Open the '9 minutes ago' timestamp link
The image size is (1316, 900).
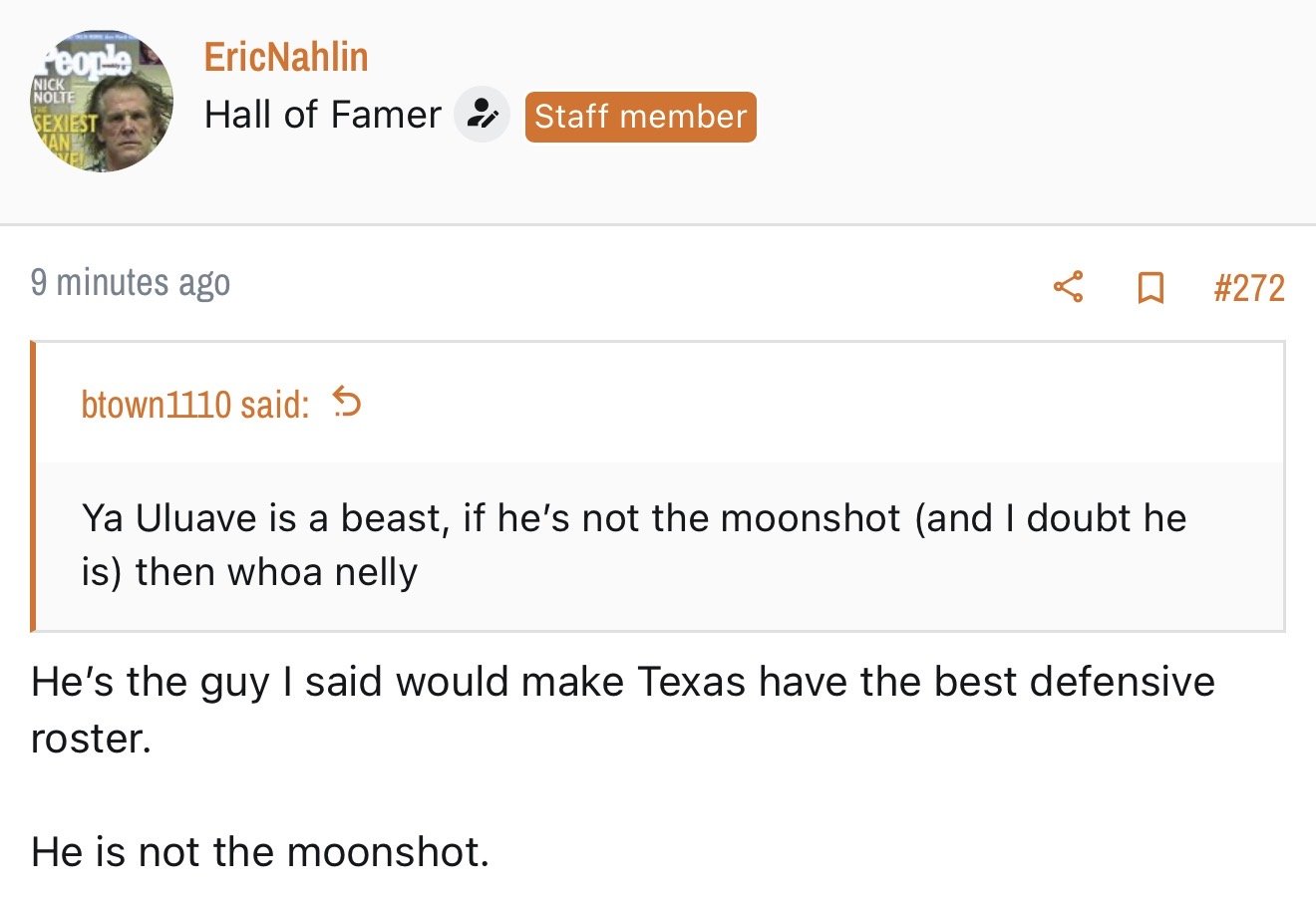(131, 283)
